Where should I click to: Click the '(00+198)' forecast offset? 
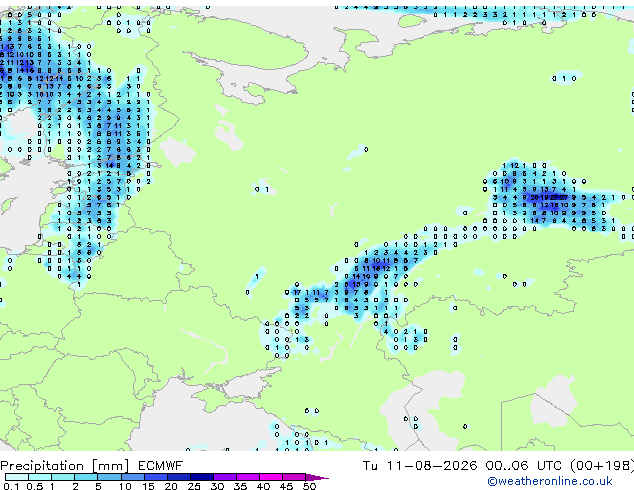pos(602,466)
